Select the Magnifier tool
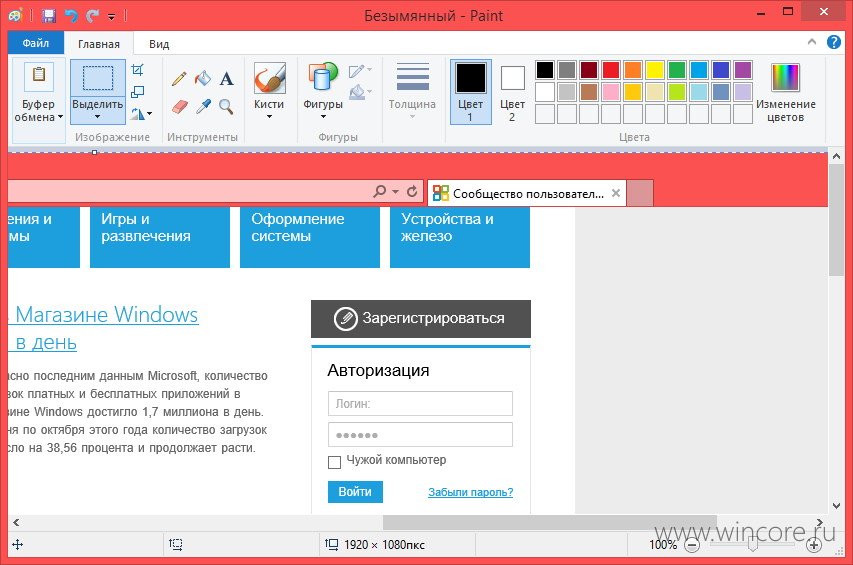This screenshot has width=853, height=565. point(226,107)
